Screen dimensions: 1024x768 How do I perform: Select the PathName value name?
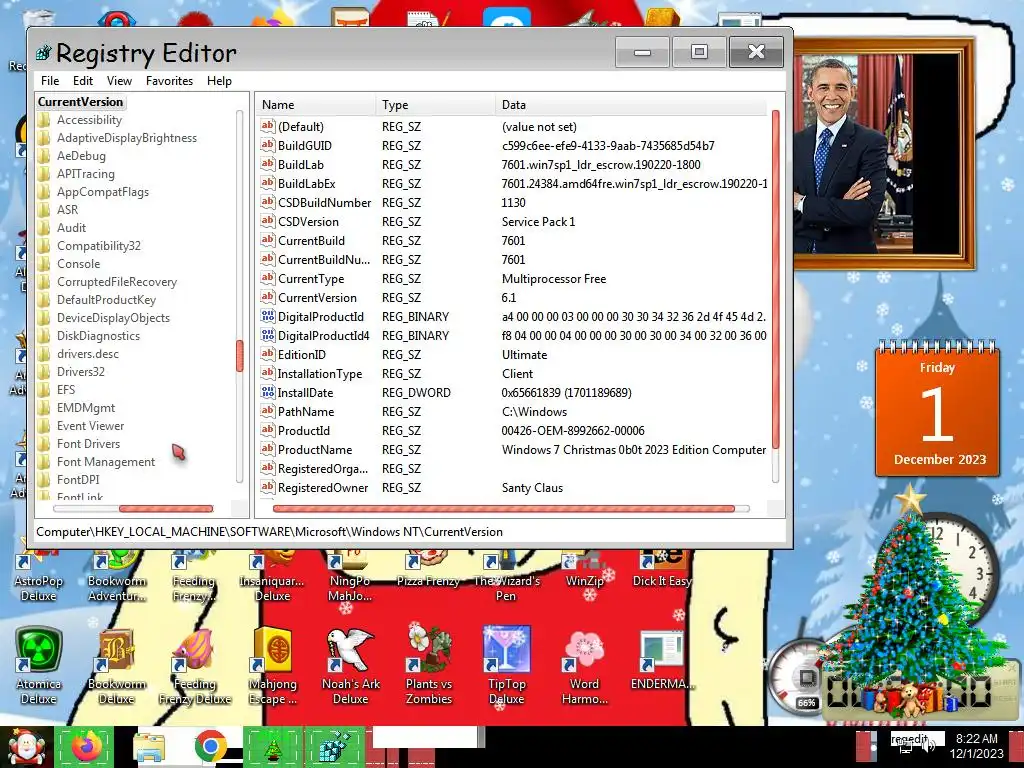click(x=306, y=411)
